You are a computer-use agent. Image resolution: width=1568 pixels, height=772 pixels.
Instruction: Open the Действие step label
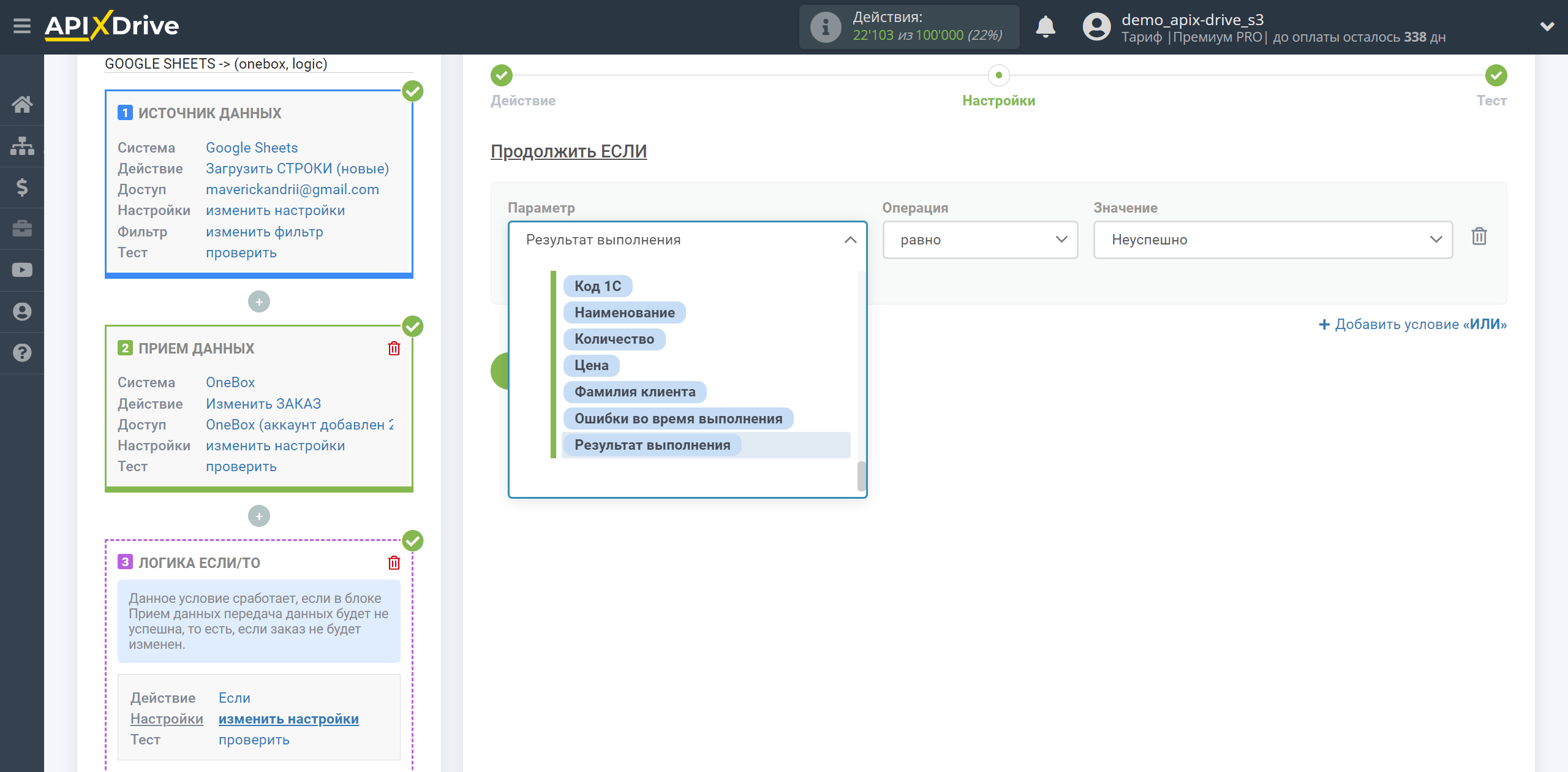[523, 100]
